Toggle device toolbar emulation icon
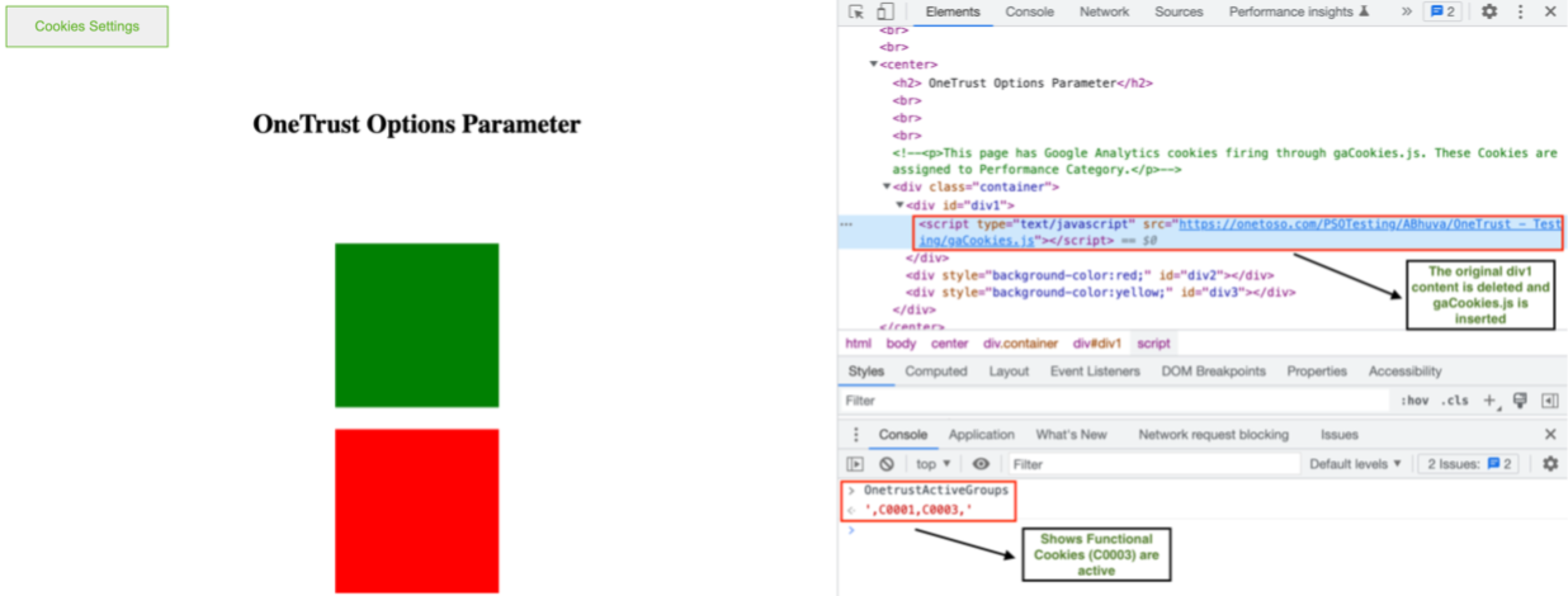The width and height of the screenshot is (1568, 596). [885, 12]
